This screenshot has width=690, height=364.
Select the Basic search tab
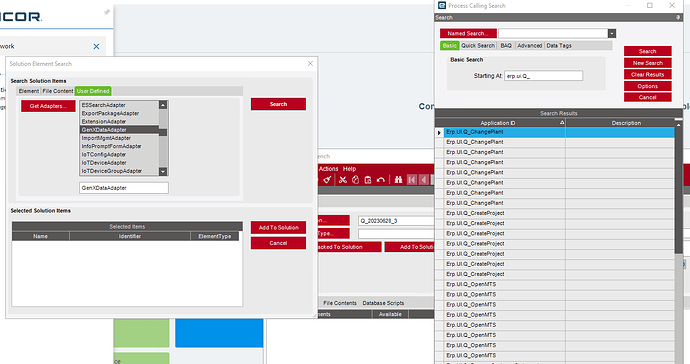pos(449,46)
